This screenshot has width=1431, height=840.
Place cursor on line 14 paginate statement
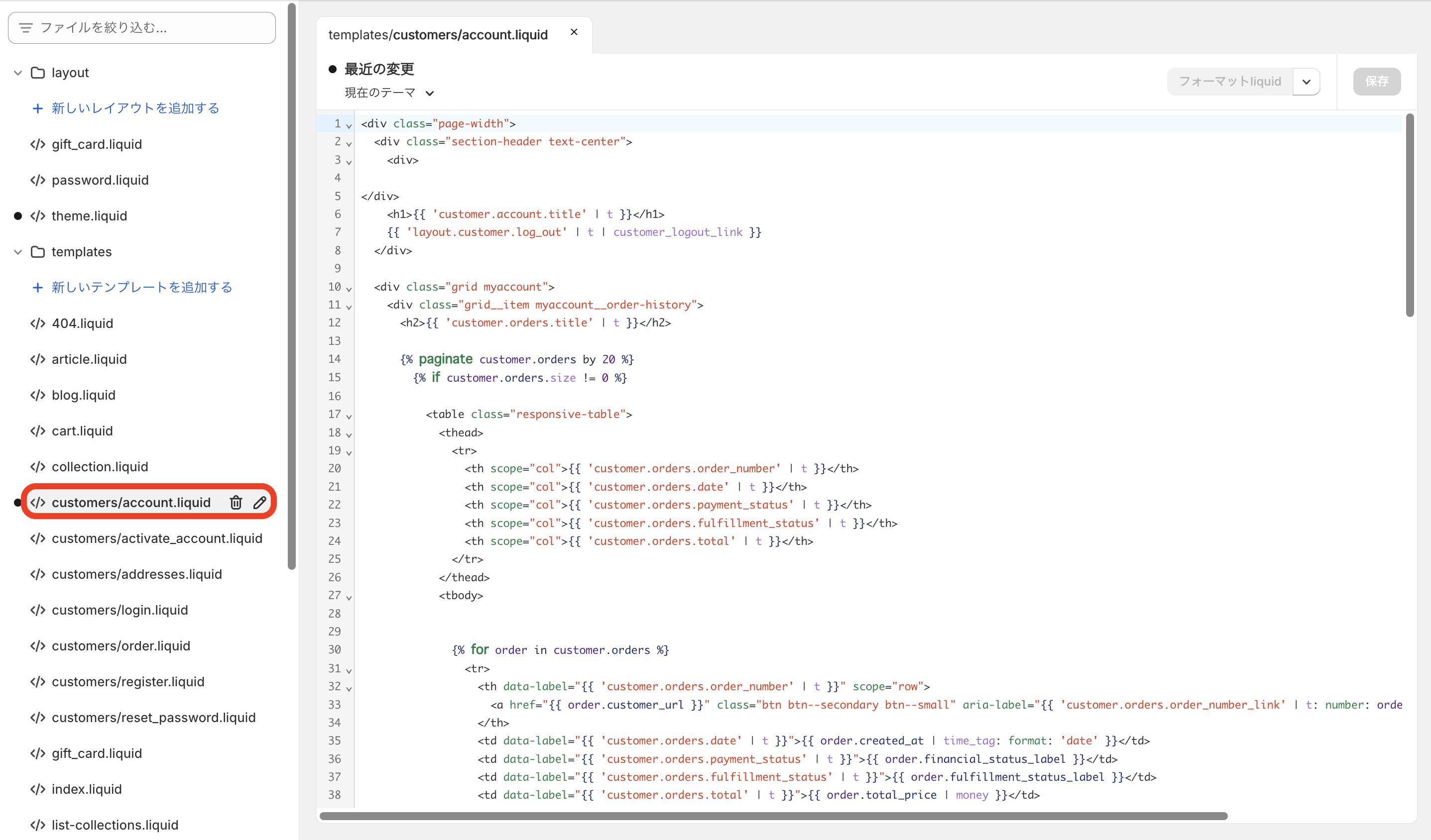[517, 359]
